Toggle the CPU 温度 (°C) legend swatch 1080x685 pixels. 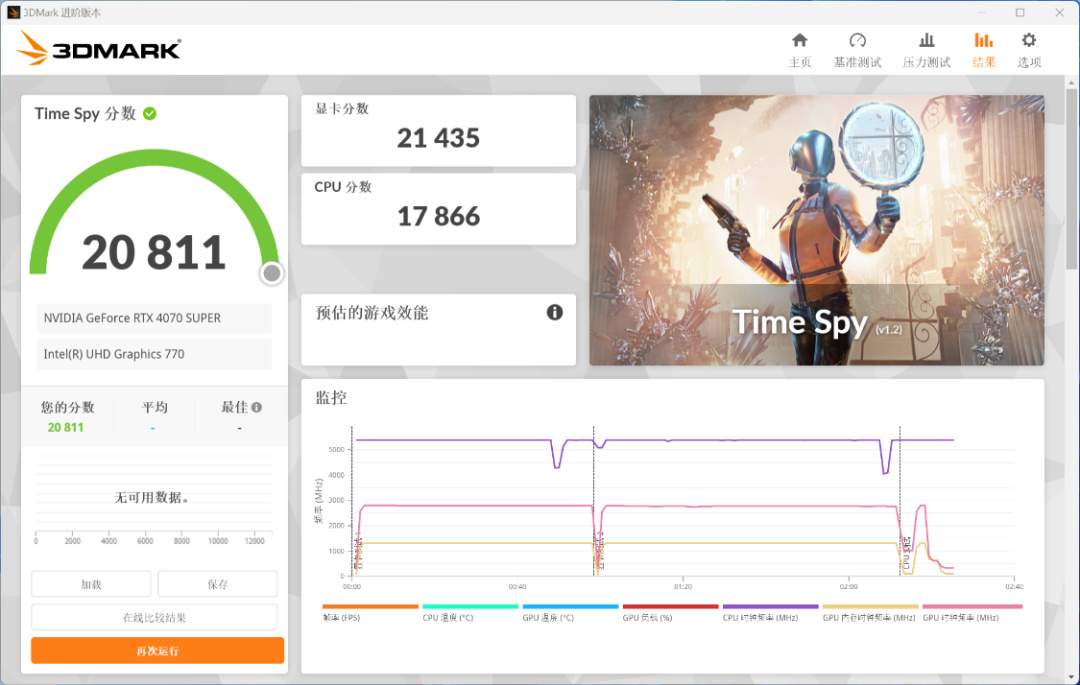[x=470, y=607]
